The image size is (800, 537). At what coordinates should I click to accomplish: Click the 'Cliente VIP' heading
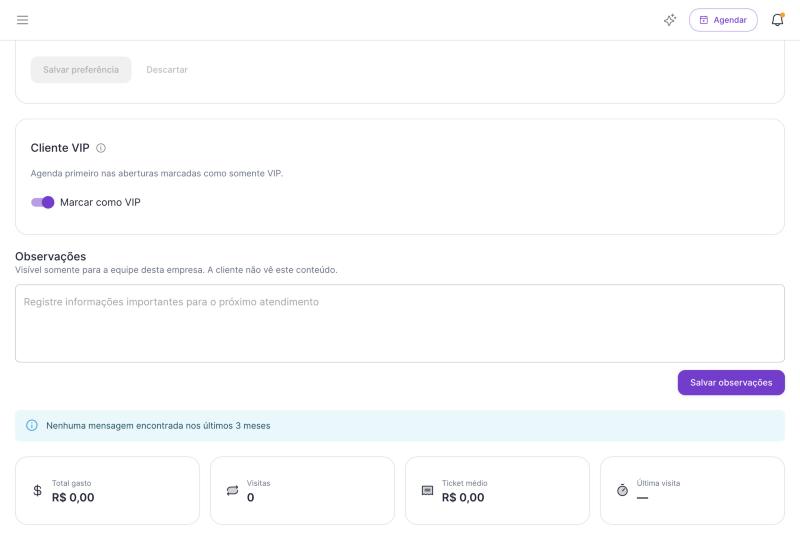click(60, 148)
